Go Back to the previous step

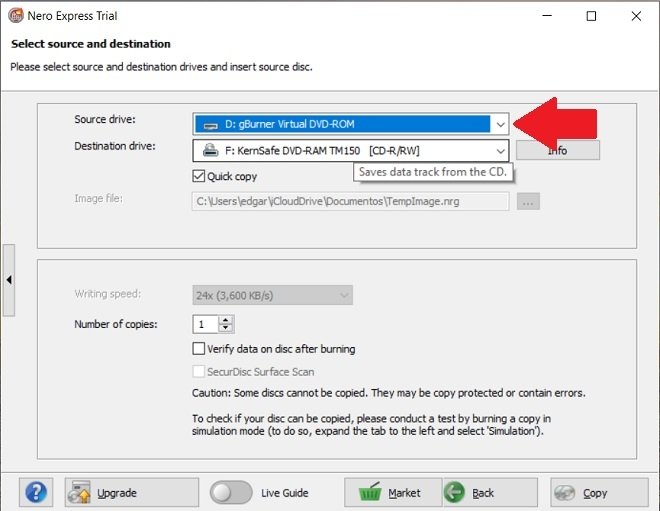click(490, 492)
